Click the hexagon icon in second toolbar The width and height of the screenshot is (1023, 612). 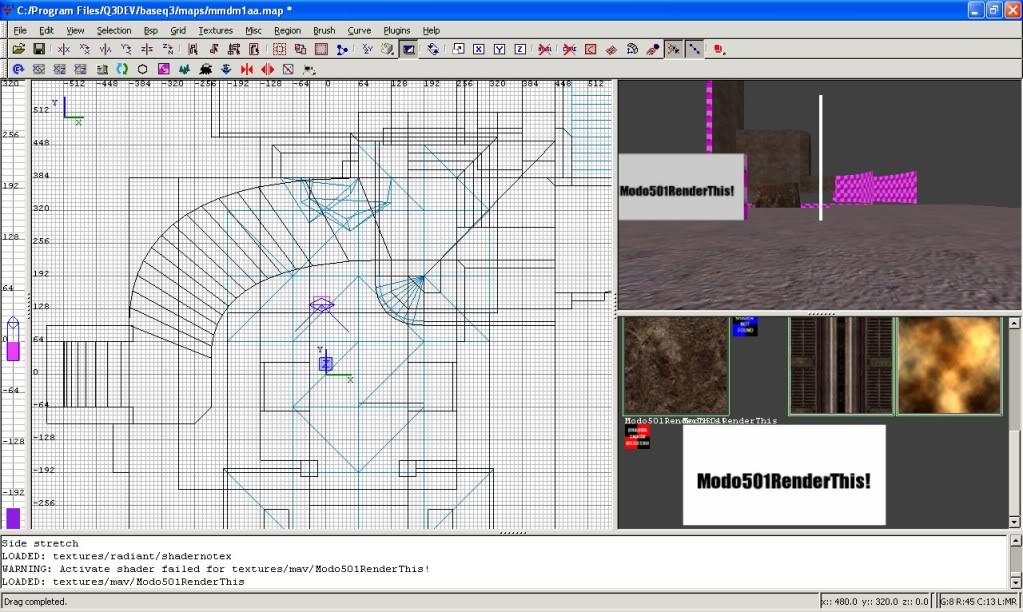point(142,69)
